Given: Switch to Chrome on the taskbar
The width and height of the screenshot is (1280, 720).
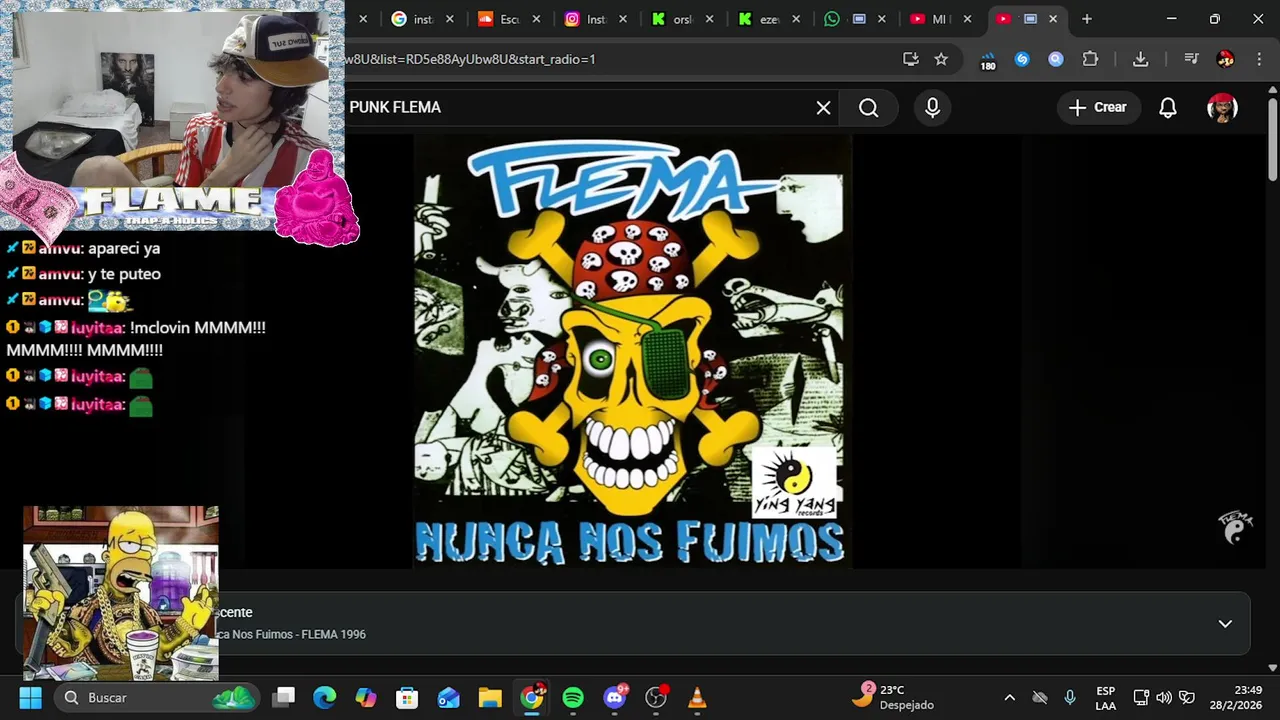Looking at the screenshot, I should point(532,697).
